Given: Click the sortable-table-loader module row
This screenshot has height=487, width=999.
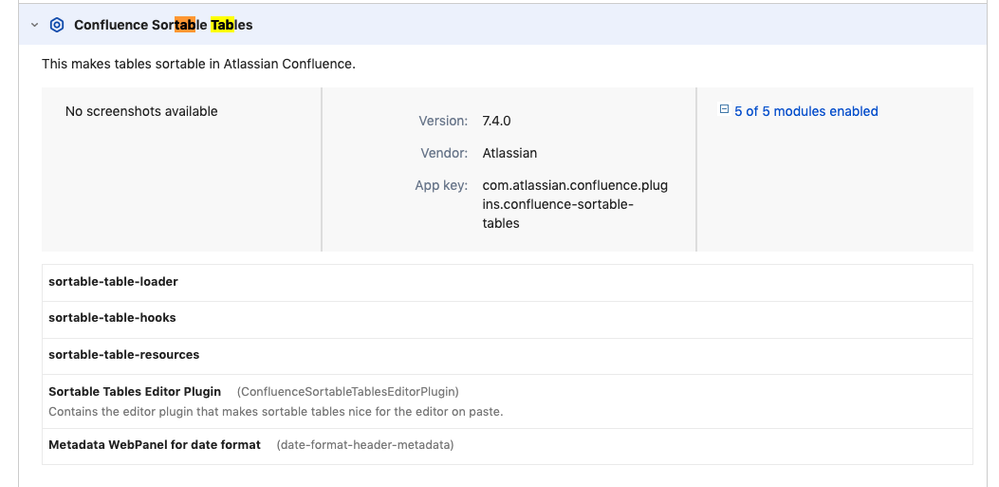Looking at the screenshot, I should 113,282.
